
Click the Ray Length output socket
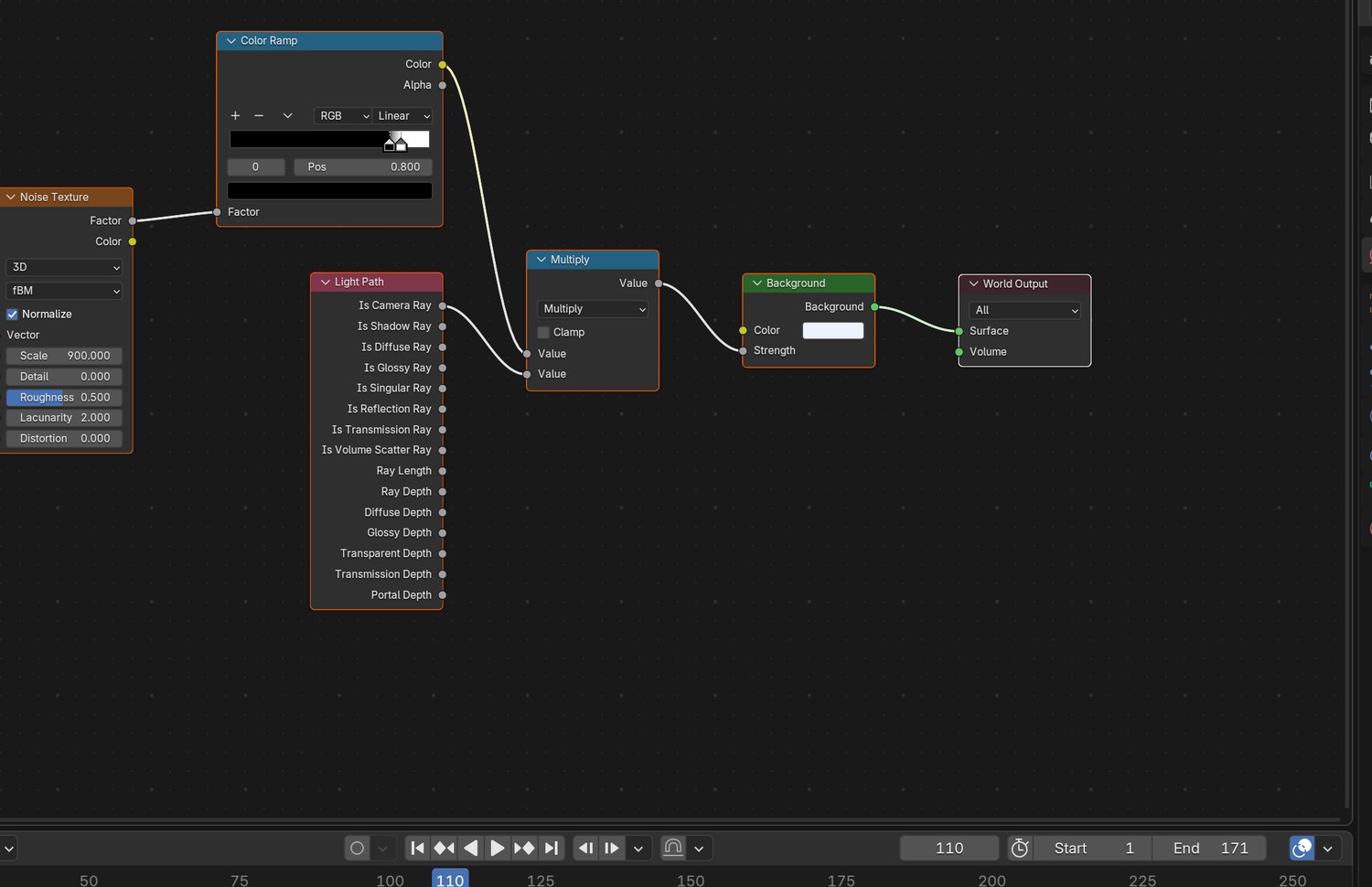(x=443, y=471)
